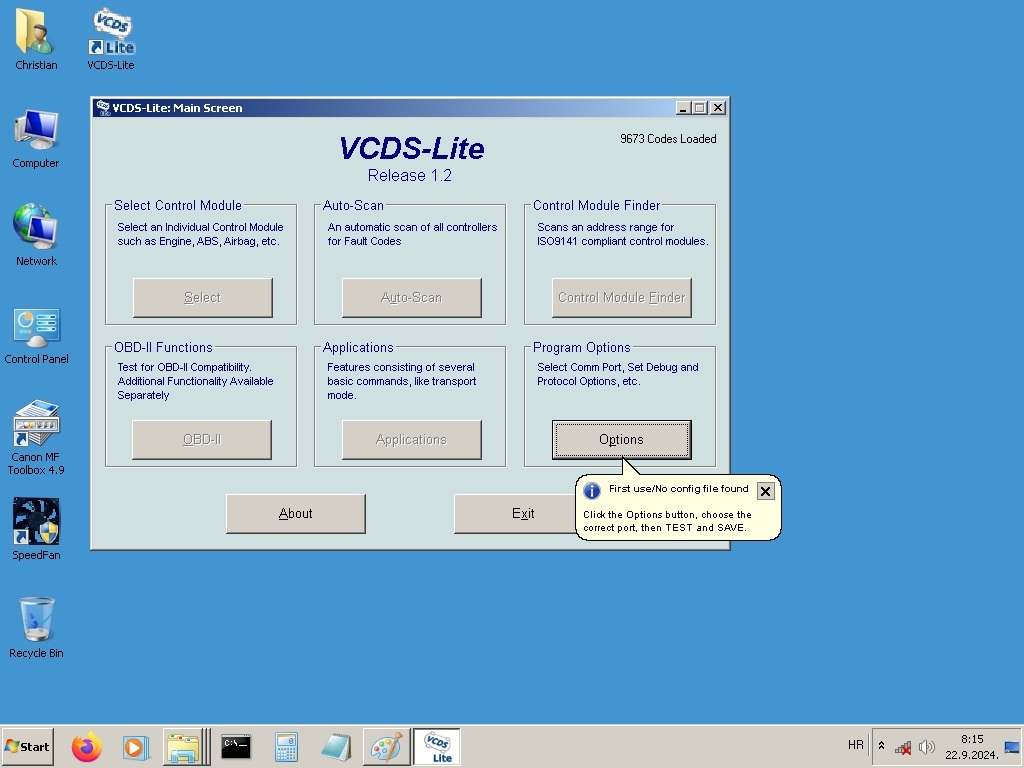Launch the VCDS-Lite desktop shortcut
Viewport: 1024px width, 768px height.
(111, 39)
